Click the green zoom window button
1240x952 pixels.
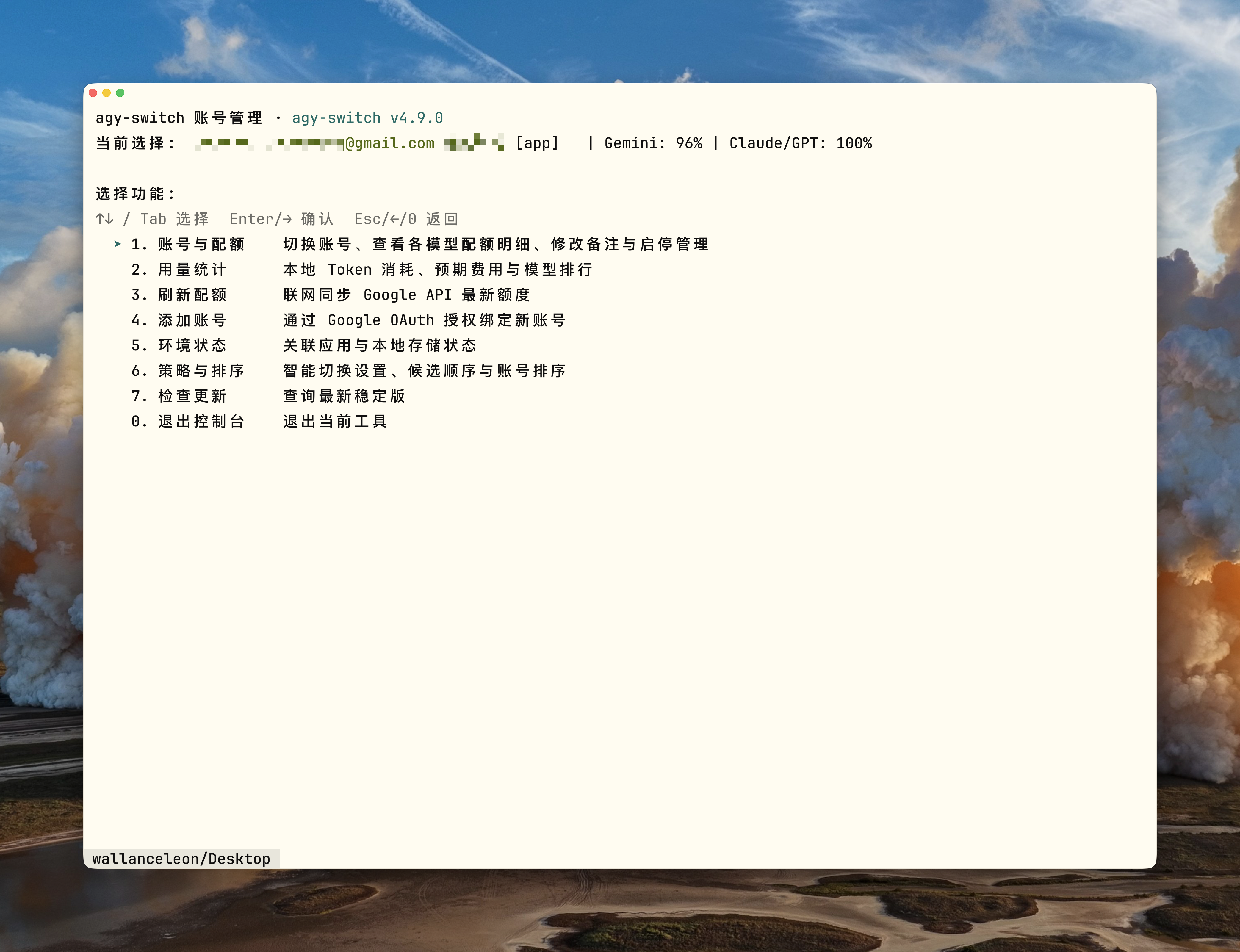tap(120, 93)
